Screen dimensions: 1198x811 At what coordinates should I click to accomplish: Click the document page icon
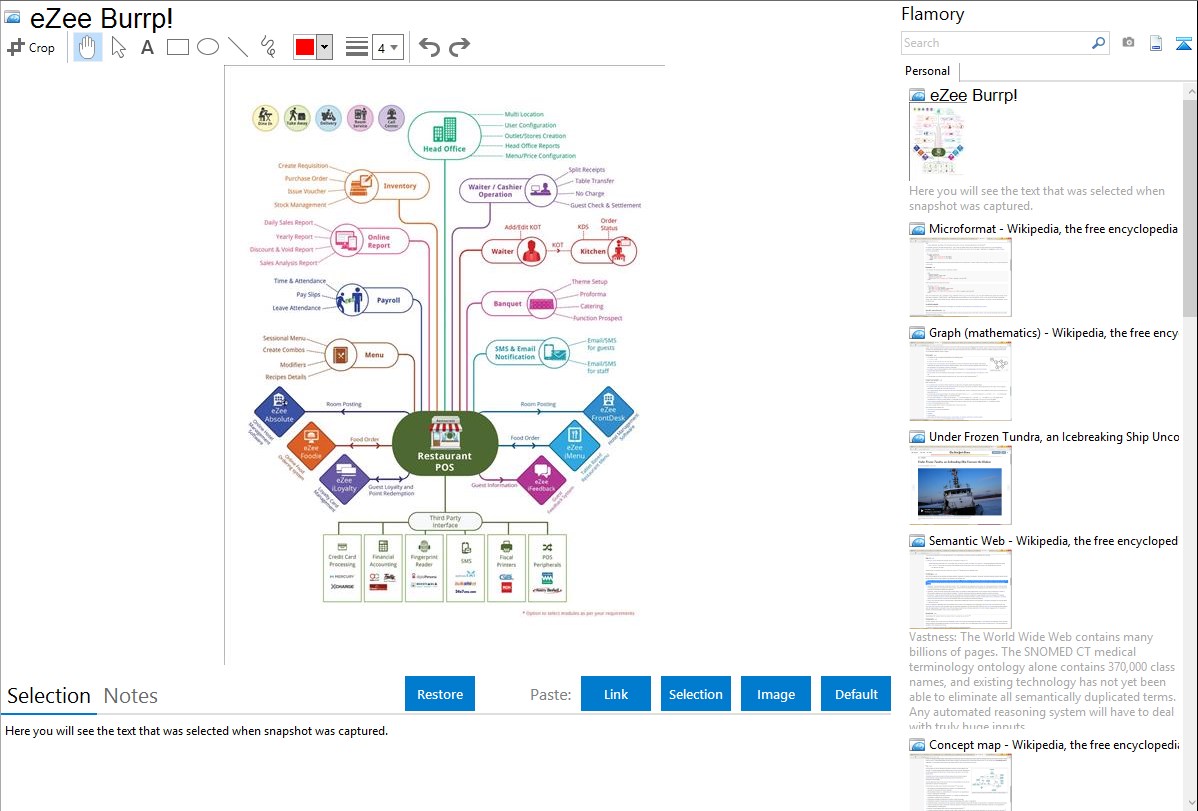[x=1156, y=44]
